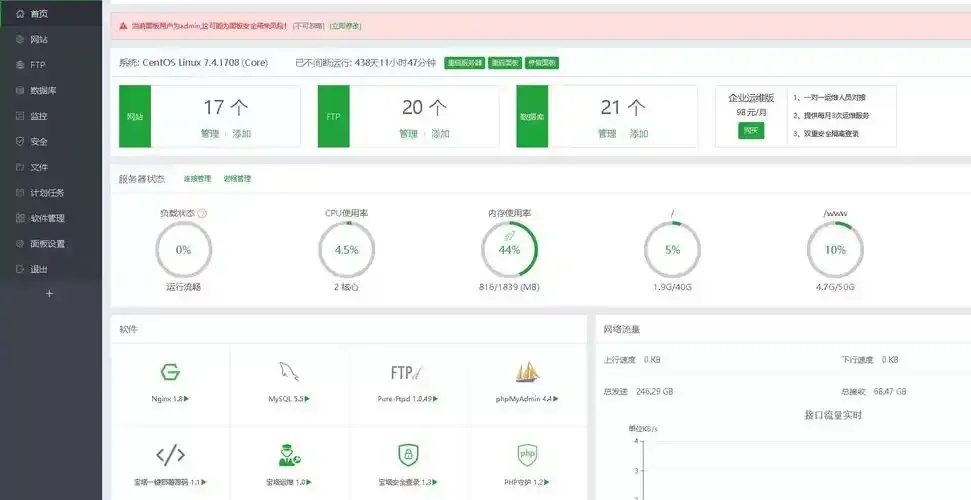Click 立即修改 in the warning banner
Image resolution: width=971 pixels, height=500 pixels.
click(346, 26)
